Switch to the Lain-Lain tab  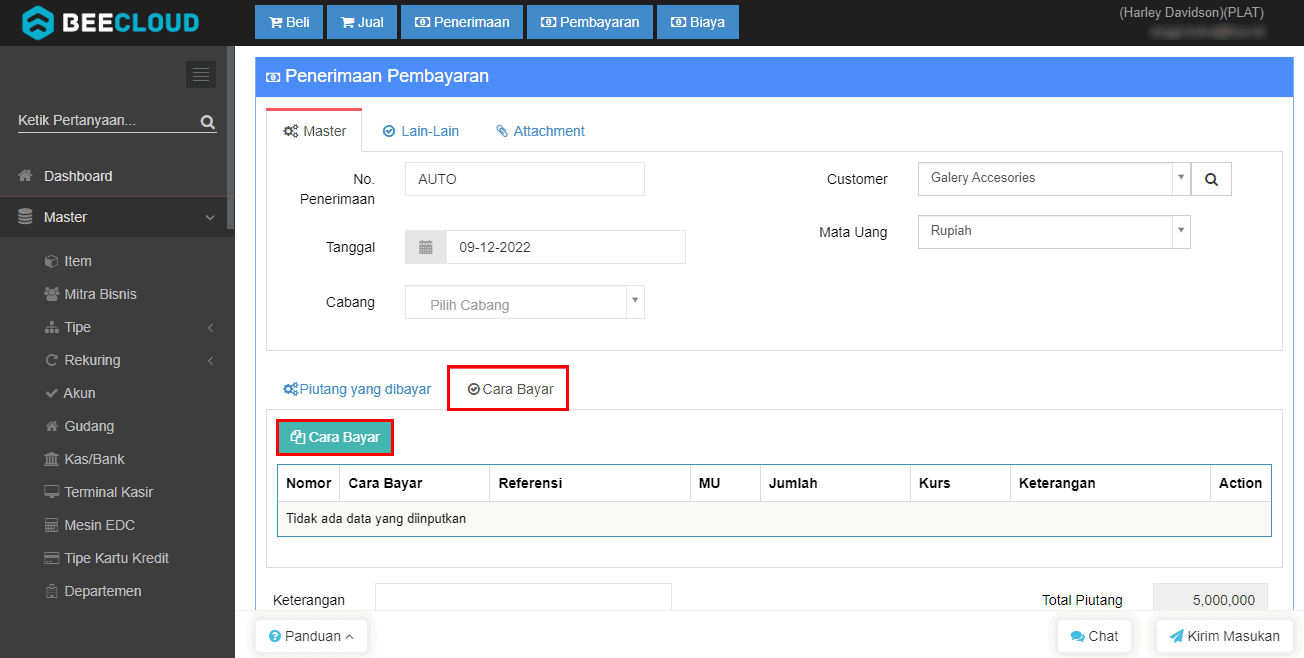[421, 131]
